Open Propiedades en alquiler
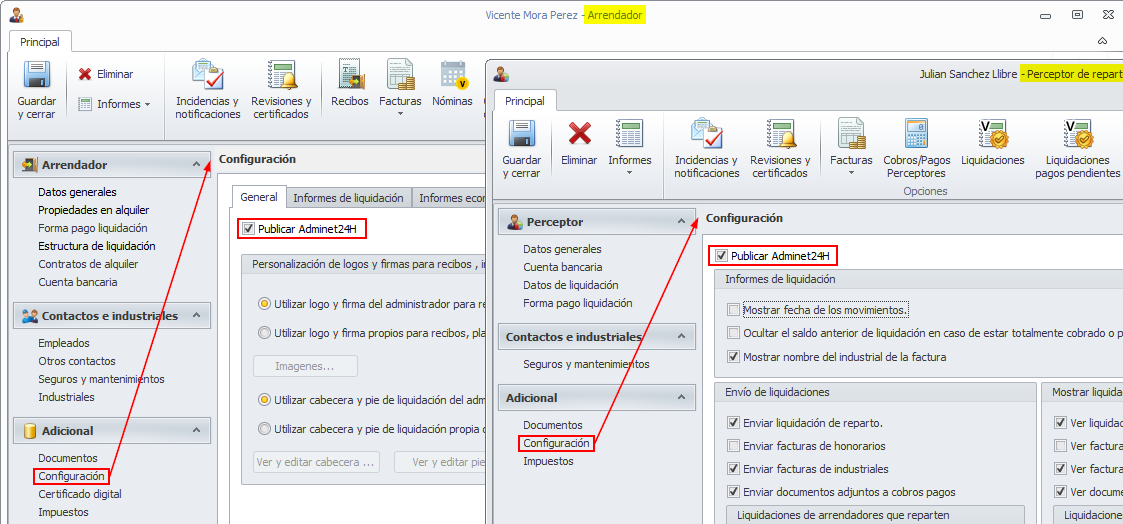 pos(94,210)
